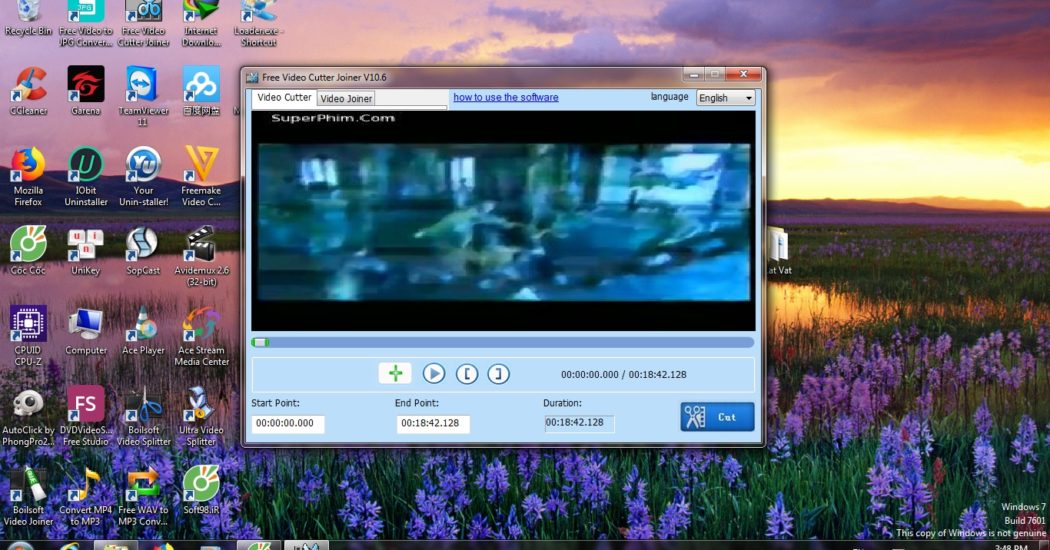The width and height of the screenshot is (1050, 550).
Task: Expand the language dropdown set to English
Action: 726,98
